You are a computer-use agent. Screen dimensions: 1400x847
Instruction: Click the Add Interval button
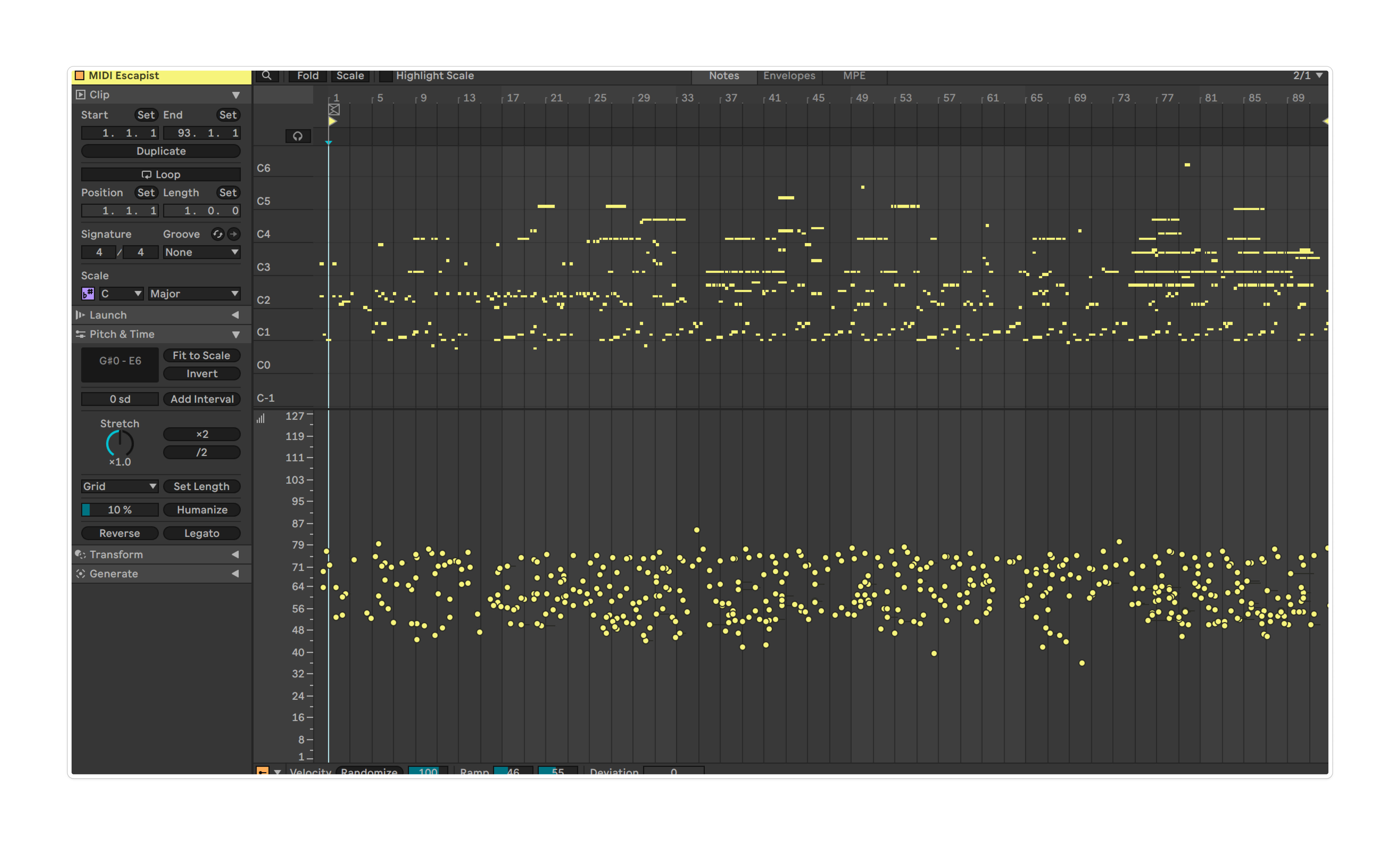[x=202, y=399]
